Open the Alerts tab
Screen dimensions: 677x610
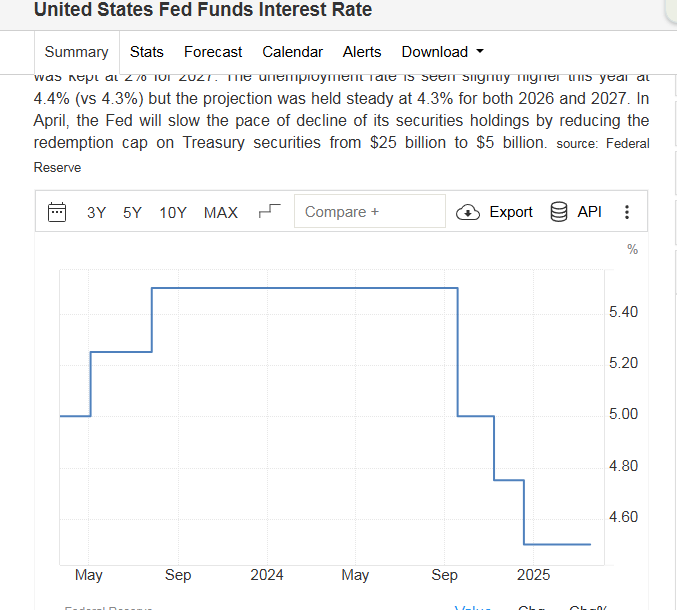point(362,52)
